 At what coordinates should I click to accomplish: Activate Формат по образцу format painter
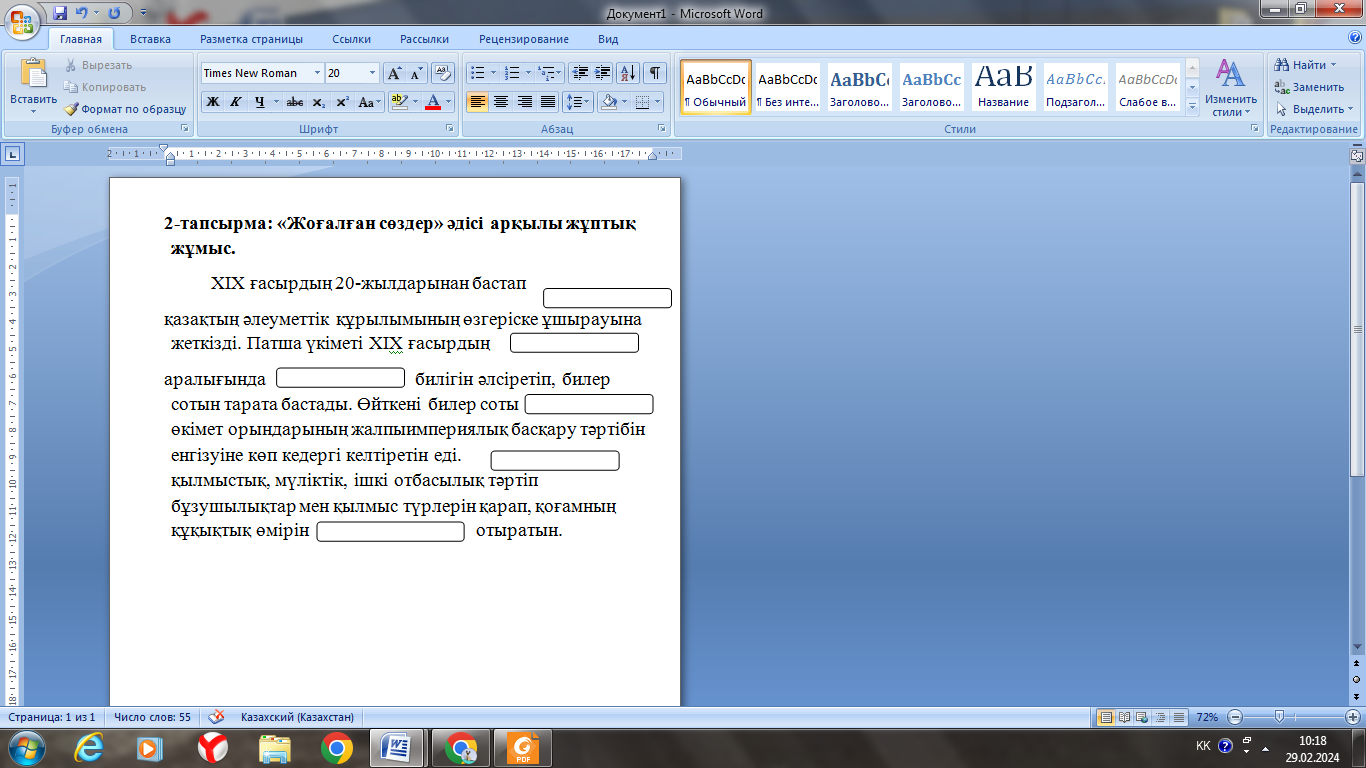[125, 109]
